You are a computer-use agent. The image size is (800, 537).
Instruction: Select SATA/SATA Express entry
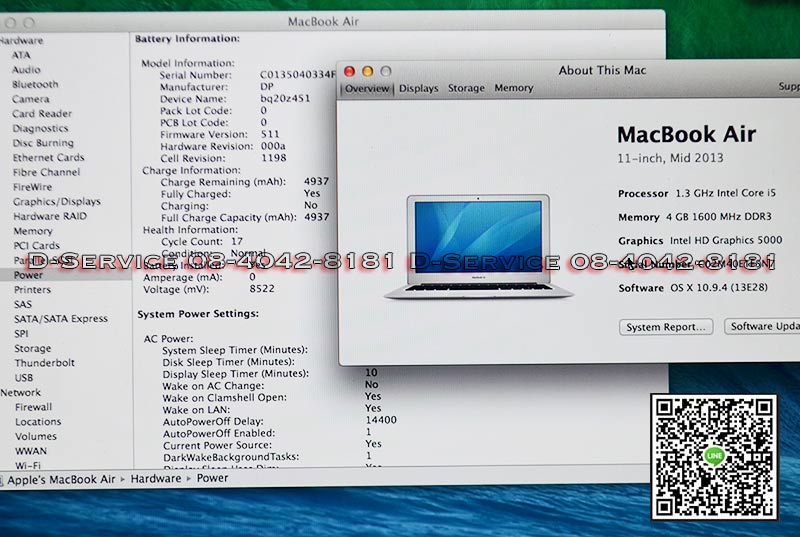coord(61,319)
